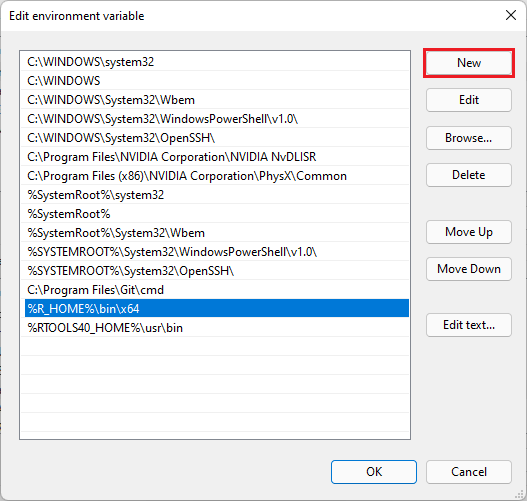Open the Edit text... view

pos(469,325)
